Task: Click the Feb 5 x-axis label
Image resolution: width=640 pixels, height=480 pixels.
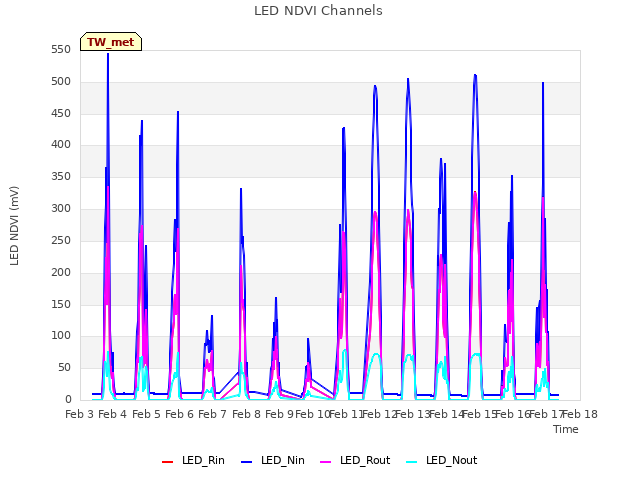Action: [146, 414]
